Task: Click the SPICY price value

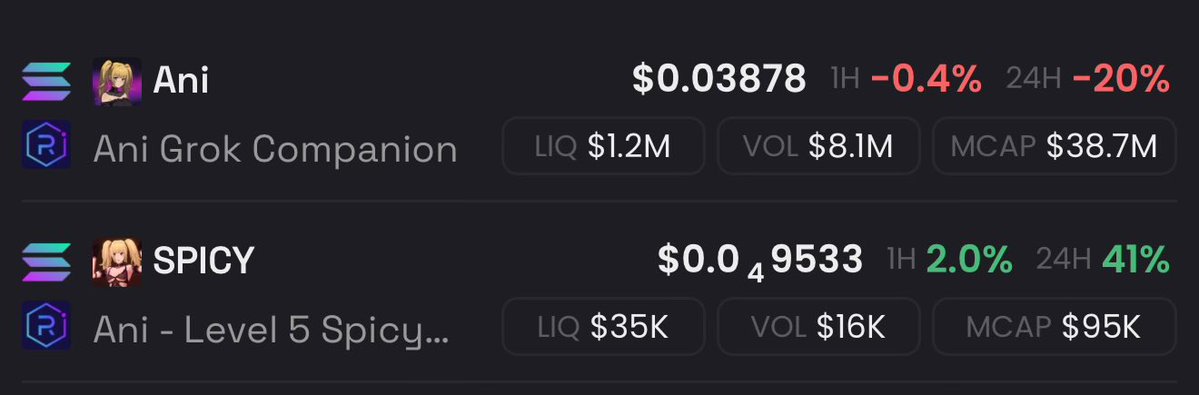Action: click(760, 263)
